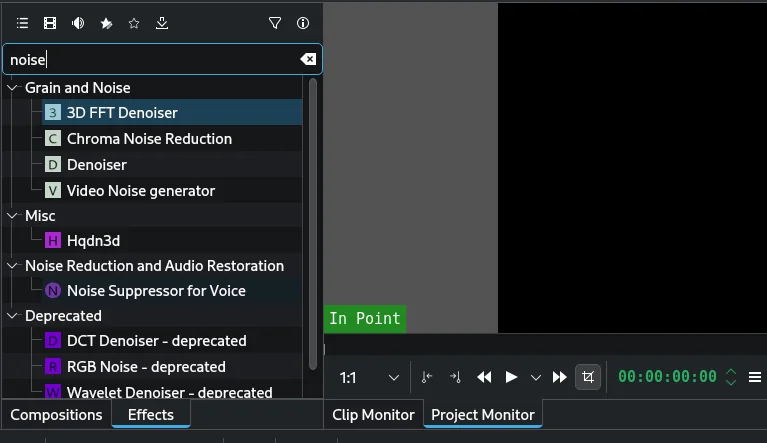The width and height of the screenshot is (767, 443).
Task: Select RGB Noise - deprecated effect
Action: [x=172, y=367]
